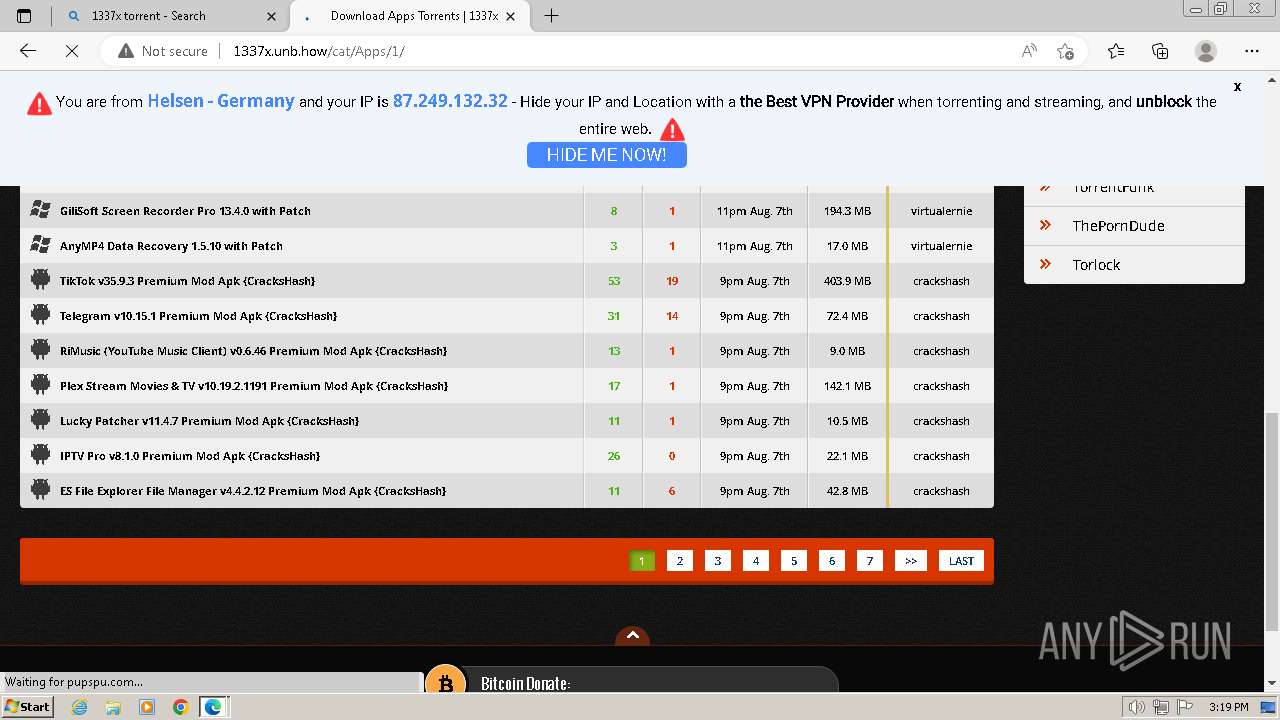Click the Windows icon beside AnyMP4 Data Recovery

(x=41, y=245)
